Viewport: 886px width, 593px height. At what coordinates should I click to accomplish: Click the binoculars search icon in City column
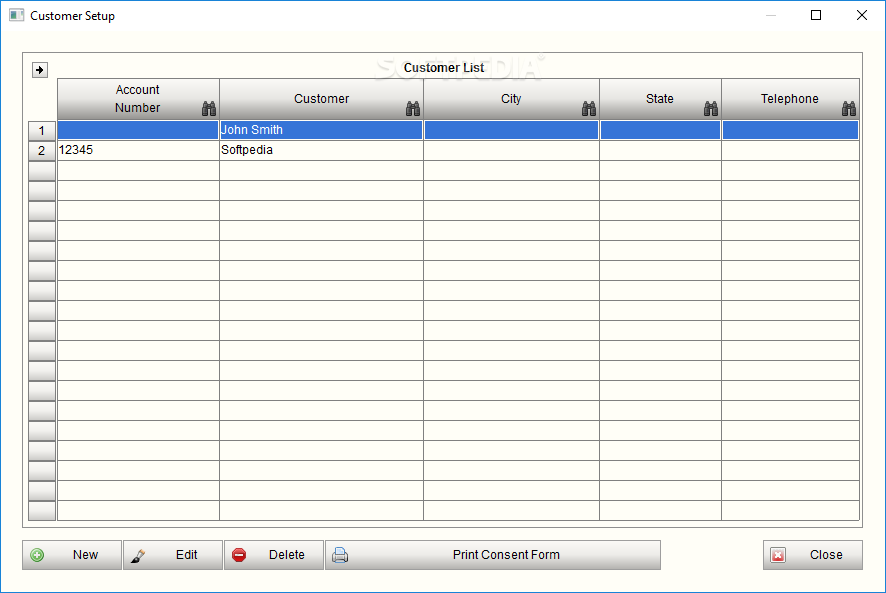point(589,109)
